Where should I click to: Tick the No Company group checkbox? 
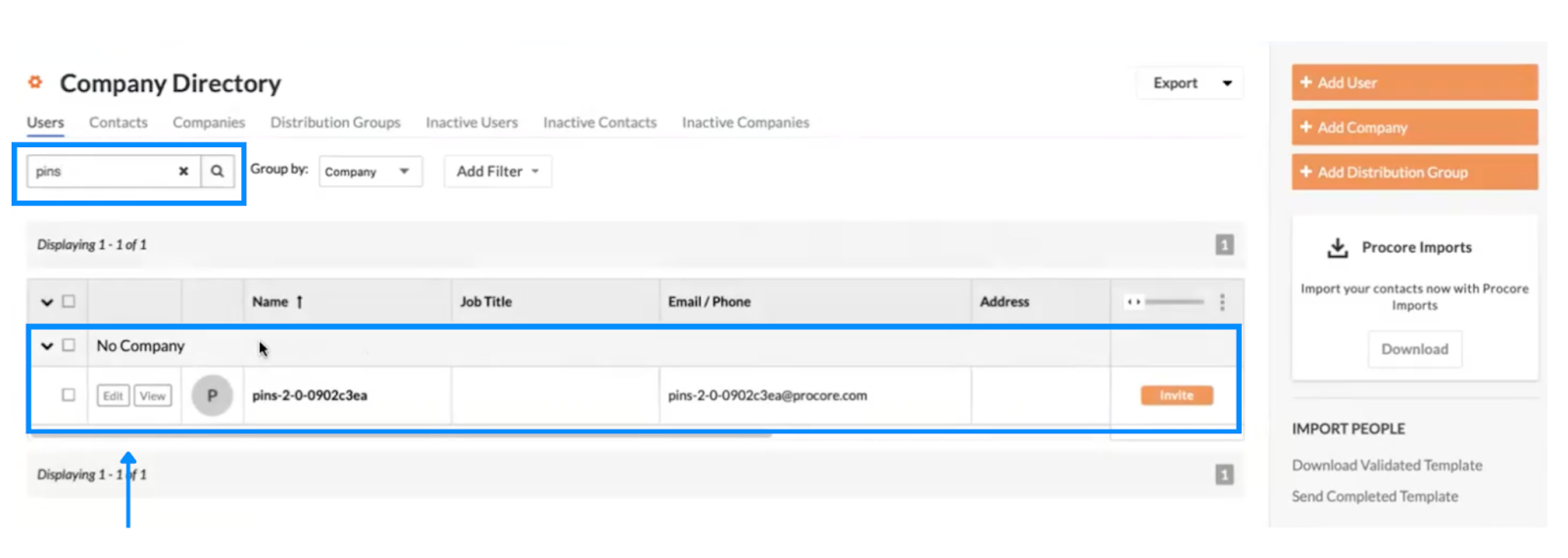69,345
